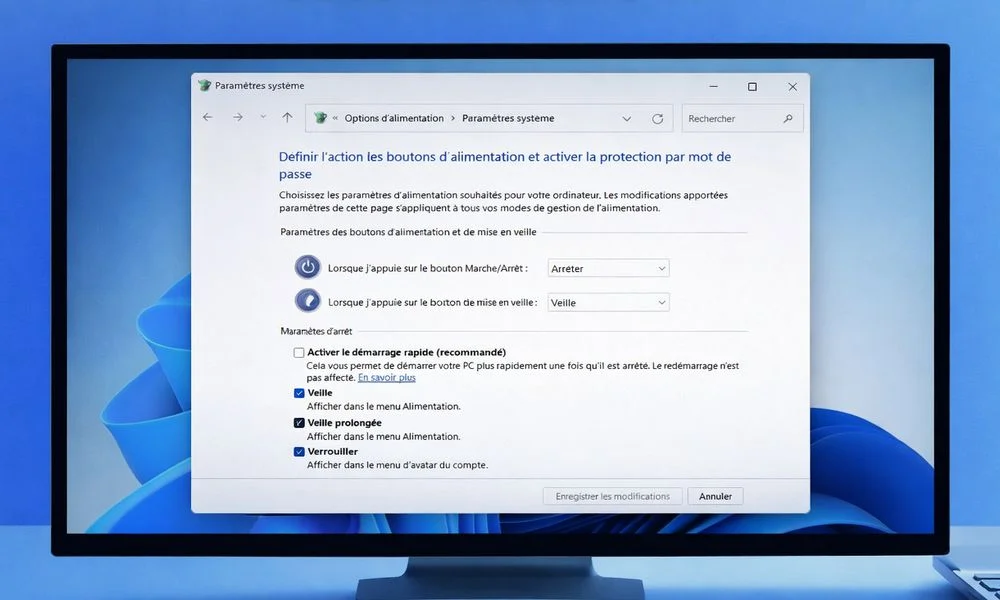Refresh the page with the reload icon

click(657, 118)
